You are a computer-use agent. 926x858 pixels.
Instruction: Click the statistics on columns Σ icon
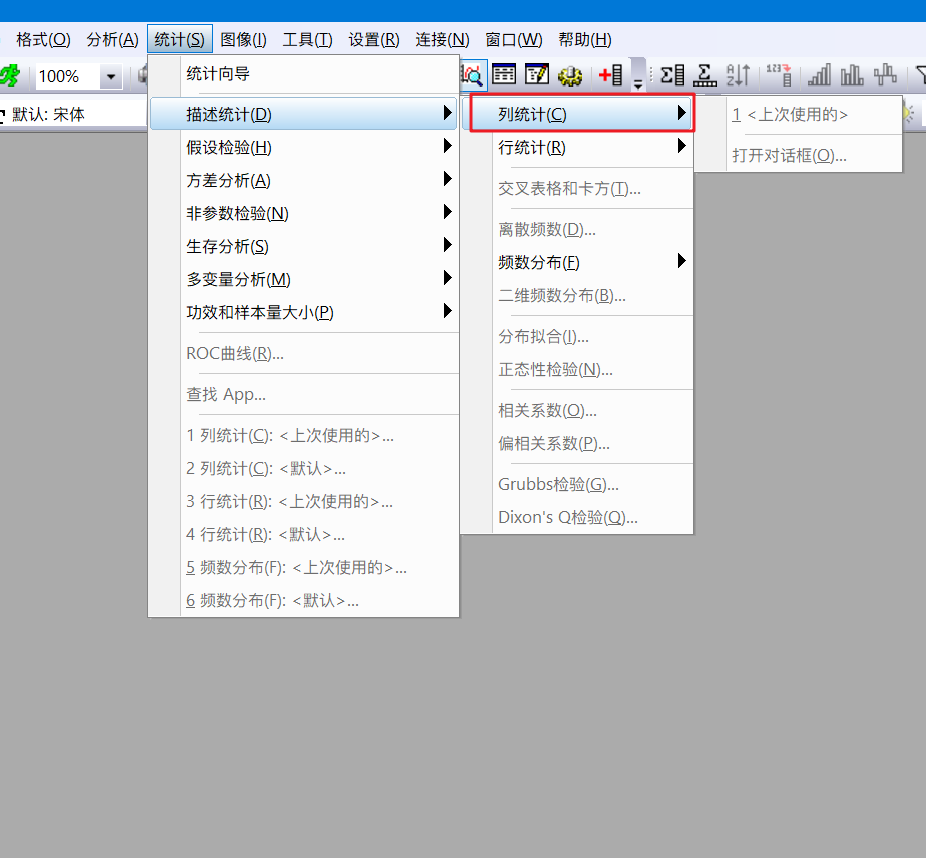(670, 75)
